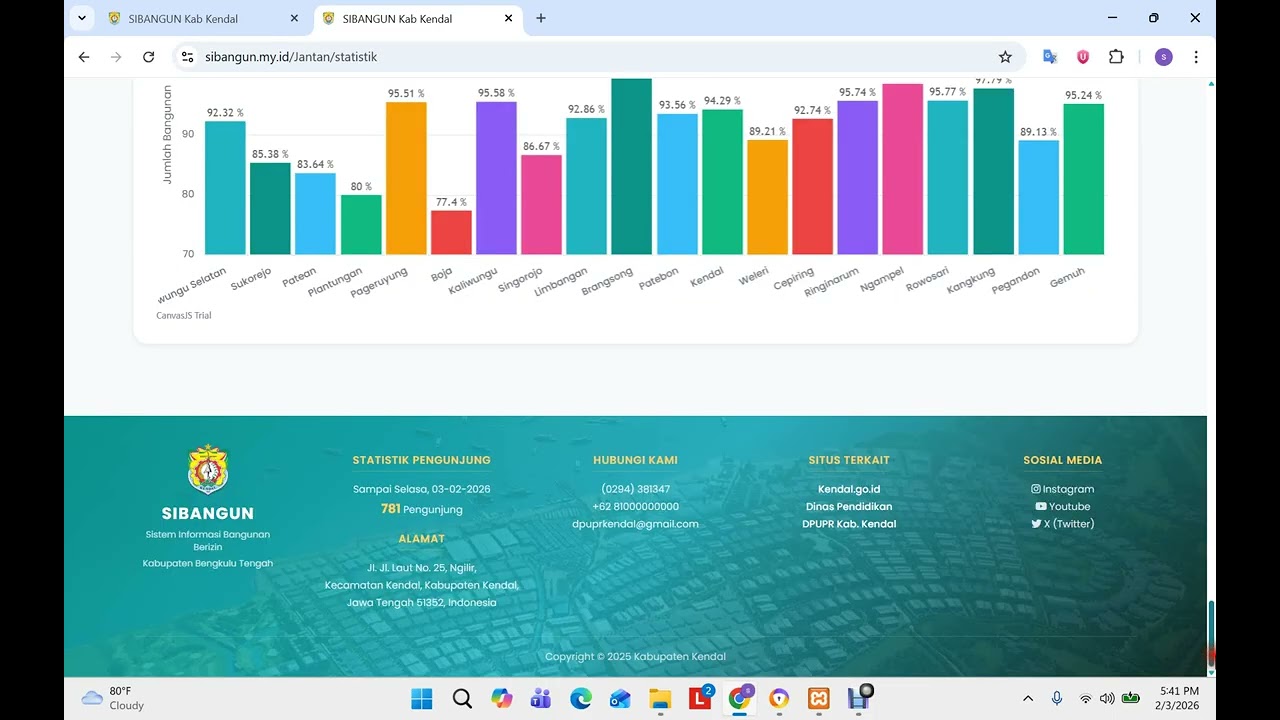View site information icon in address bar
Image resolution: width=1280 pixels, height=720 pixels.
pyautogui.click(x=187, y=57)
